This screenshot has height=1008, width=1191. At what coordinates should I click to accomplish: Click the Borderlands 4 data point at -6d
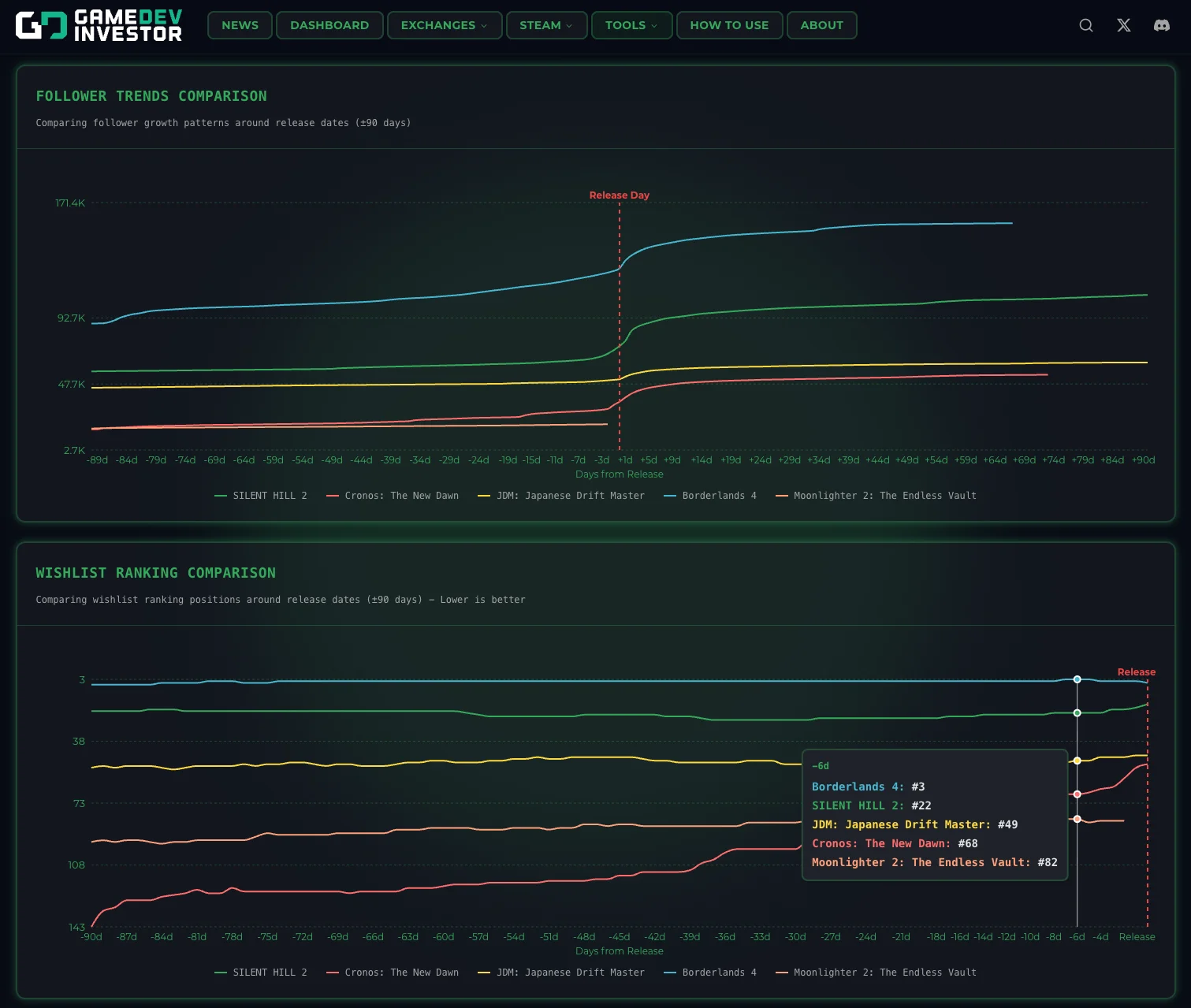click(x=1077, y=679)
